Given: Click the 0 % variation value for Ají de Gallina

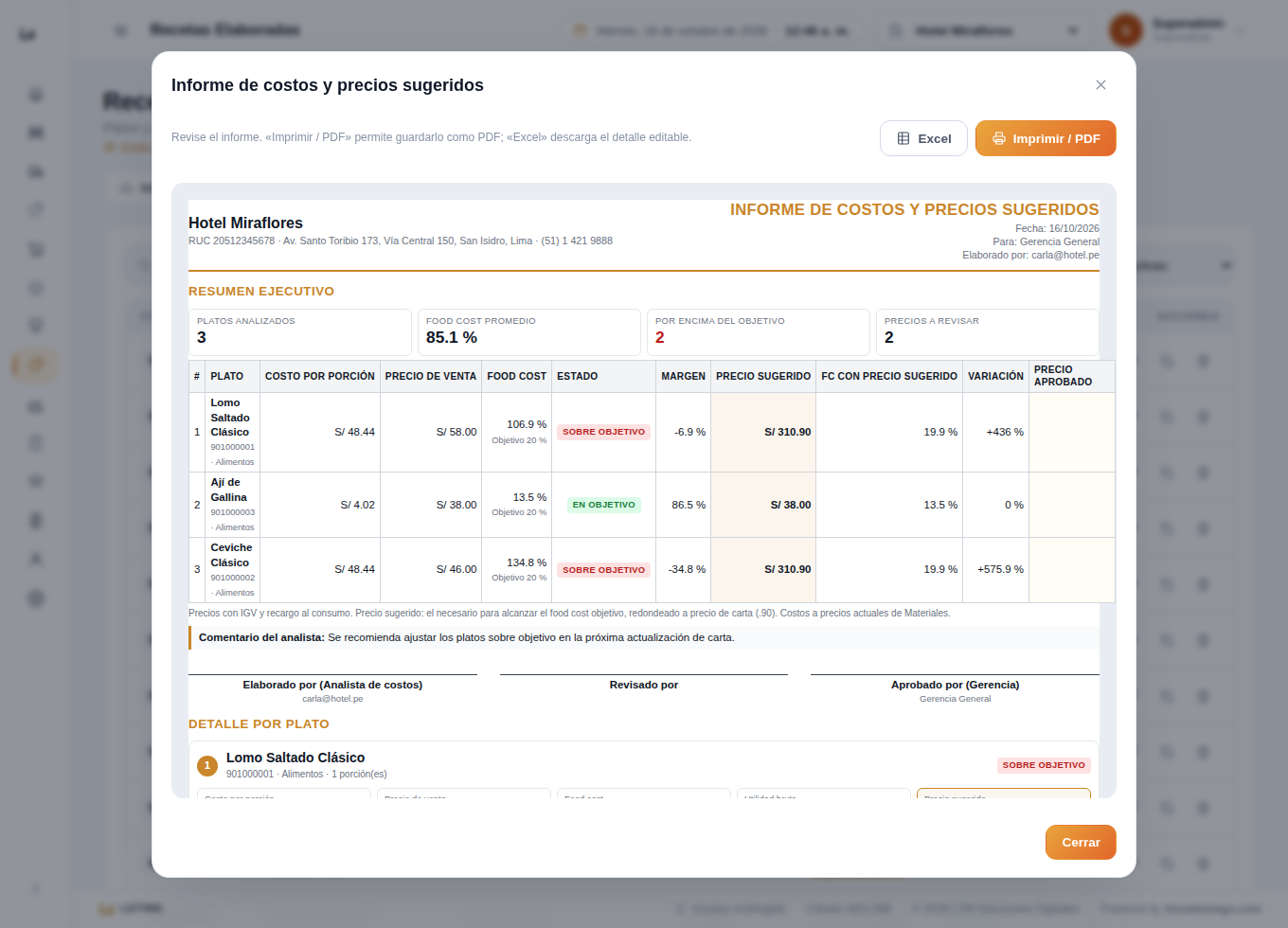Looking at the screenshot, I should point(1014,505).
